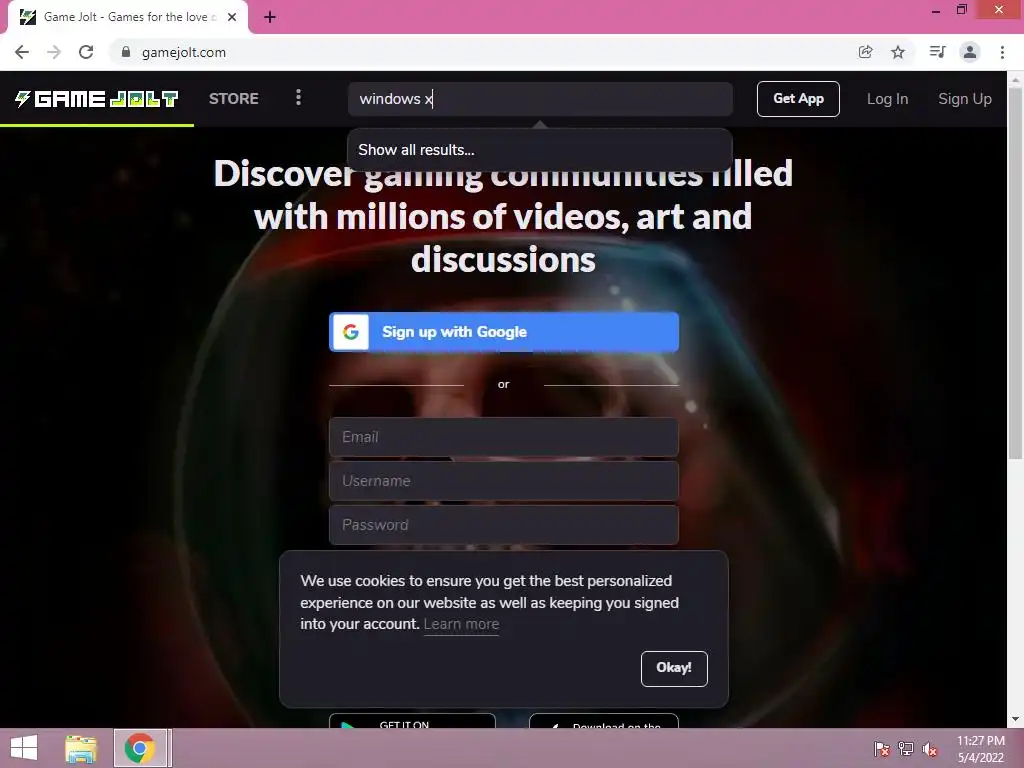This screenshot has height=768, width=1024.
Task: Open the Chrome three-dot menu
Action: coord(1002,52)
